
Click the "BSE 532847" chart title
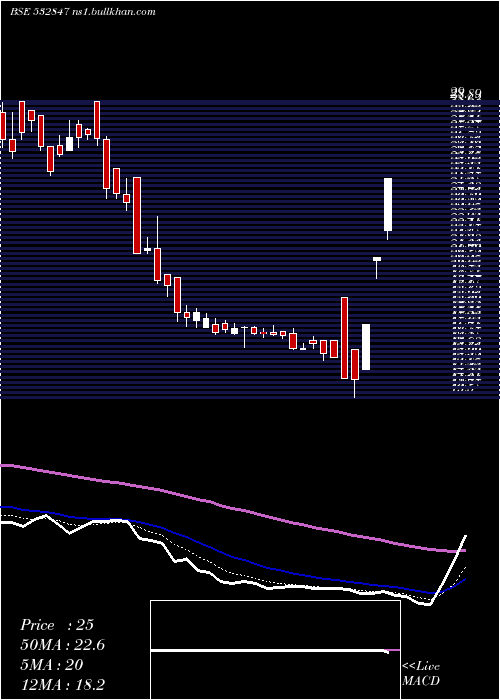(39, 12)
